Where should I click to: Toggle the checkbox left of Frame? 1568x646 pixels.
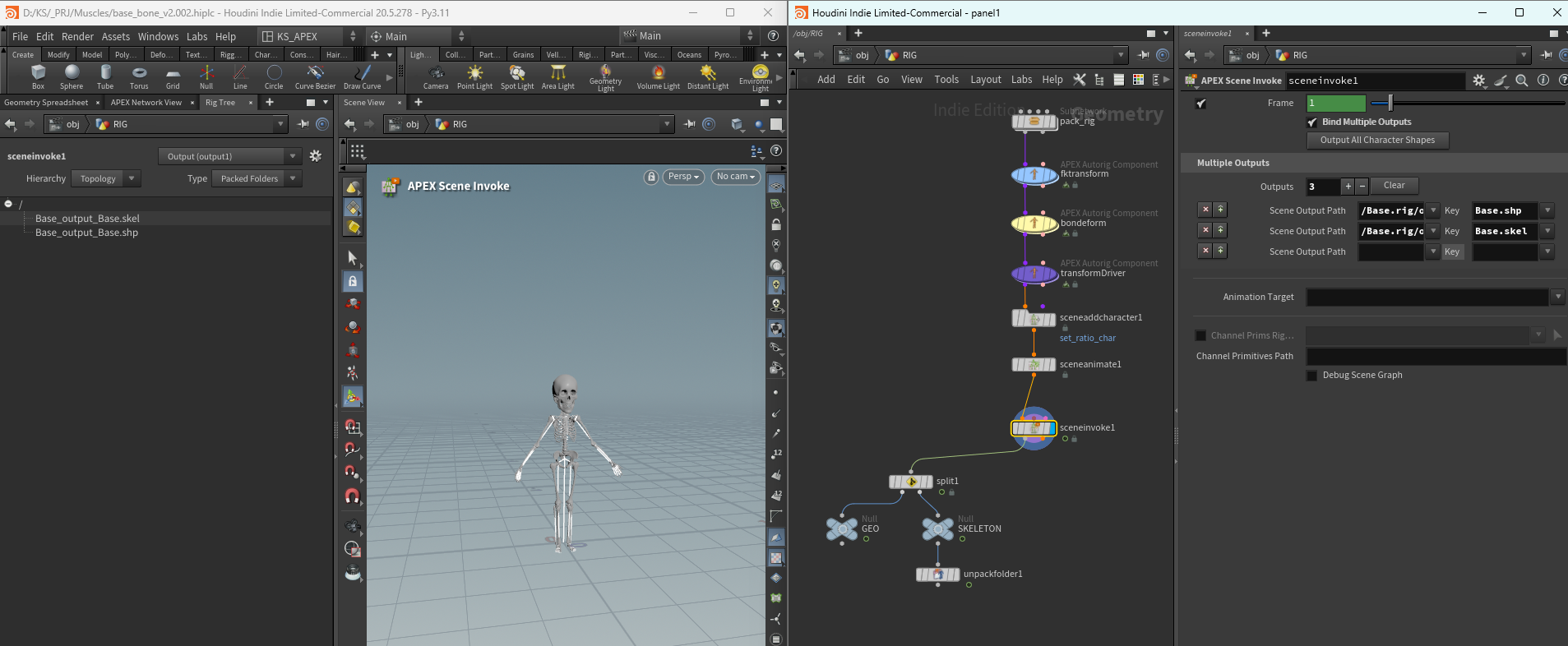click(x=1200, y=104)
